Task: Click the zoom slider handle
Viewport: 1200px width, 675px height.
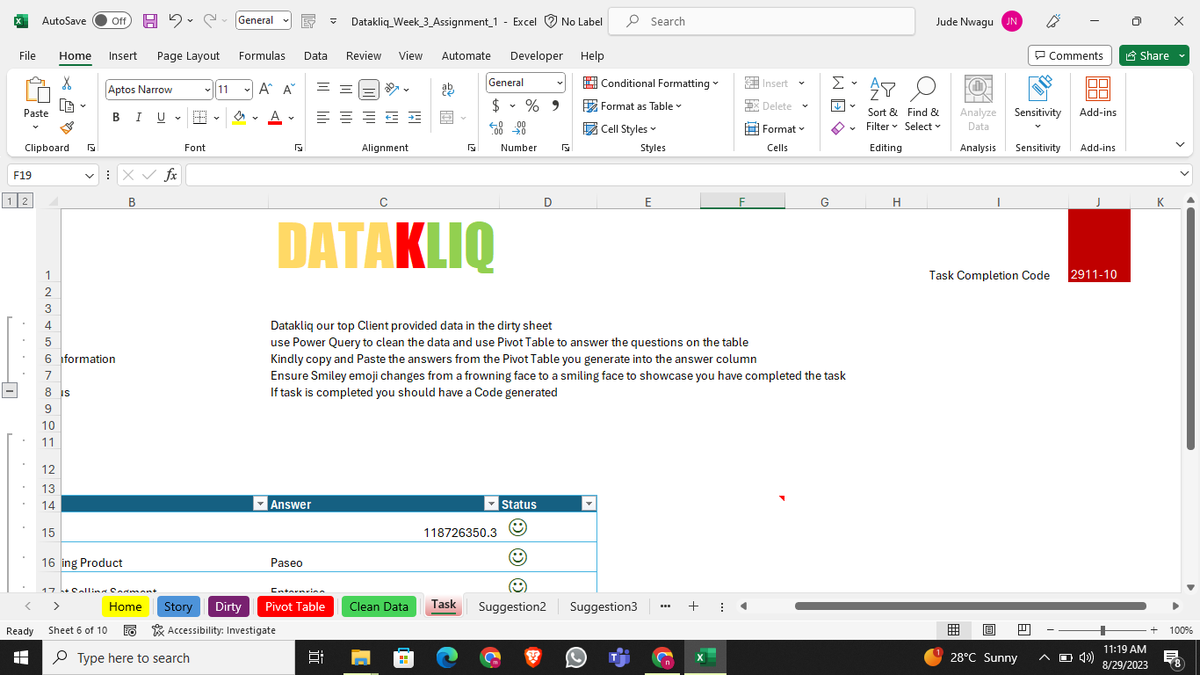Action: (1101, 630)
